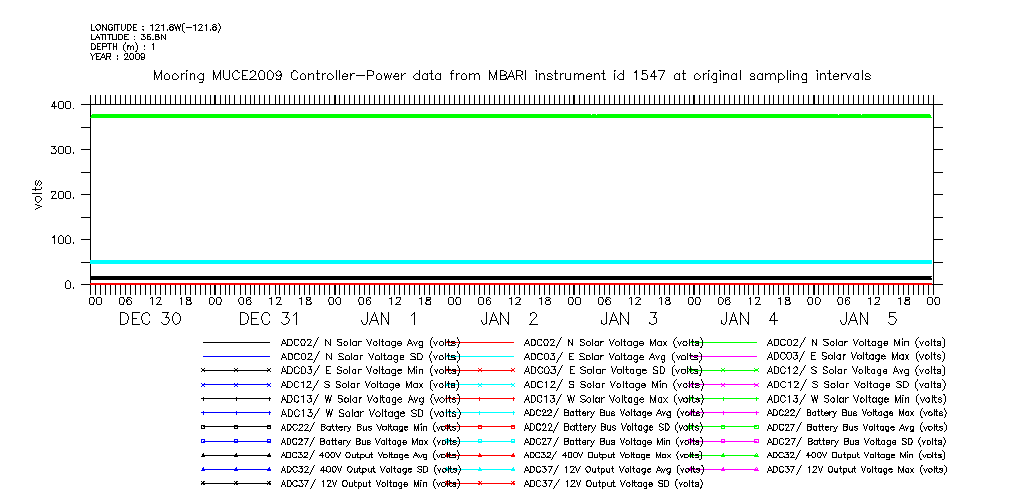
Task: Pick the ADC12 S Solar Voltage SD legend label
Action: point(855,384)
